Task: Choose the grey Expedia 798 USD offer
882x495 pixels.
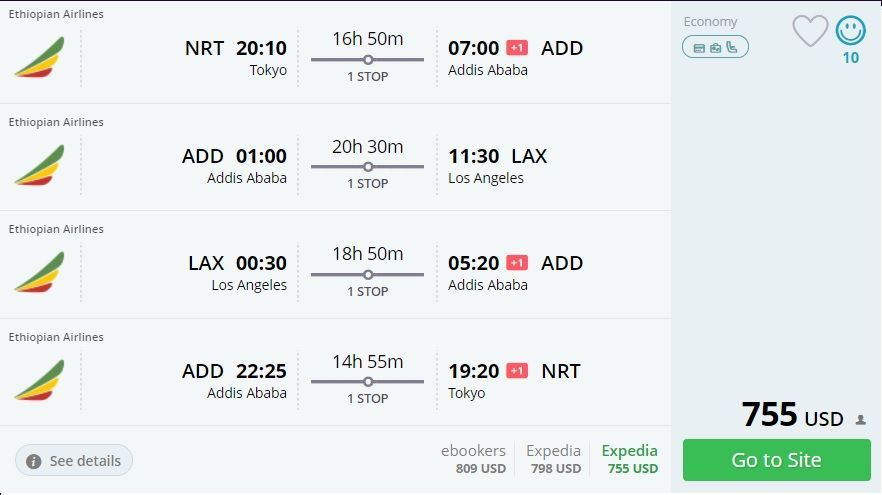Action: click(x=553, y=459)
